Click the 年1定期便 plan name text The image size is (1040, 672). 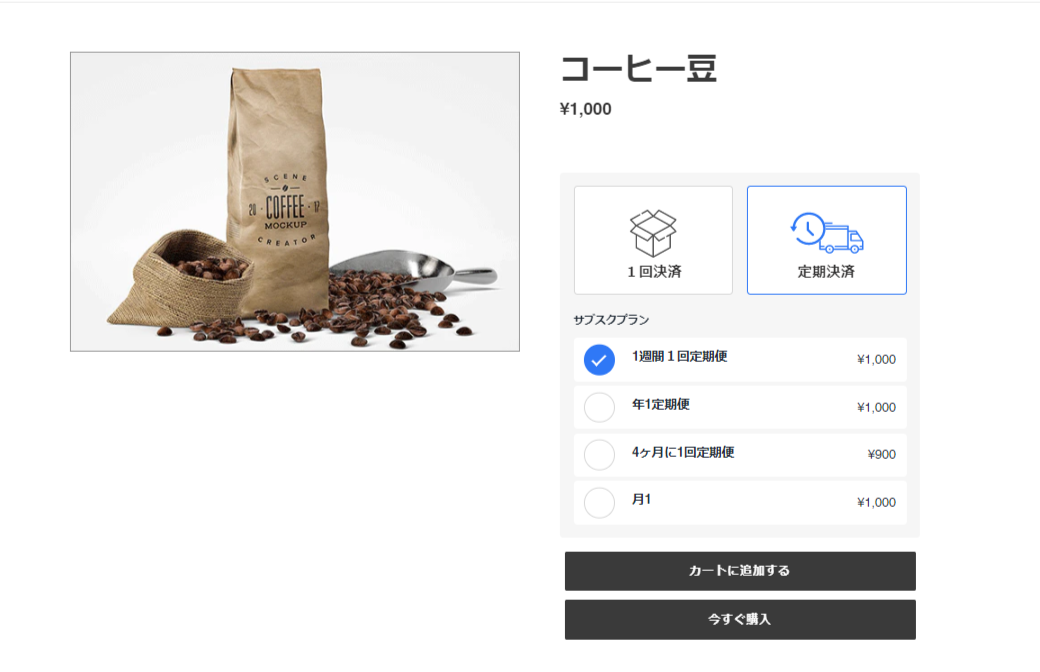[661, 404]
